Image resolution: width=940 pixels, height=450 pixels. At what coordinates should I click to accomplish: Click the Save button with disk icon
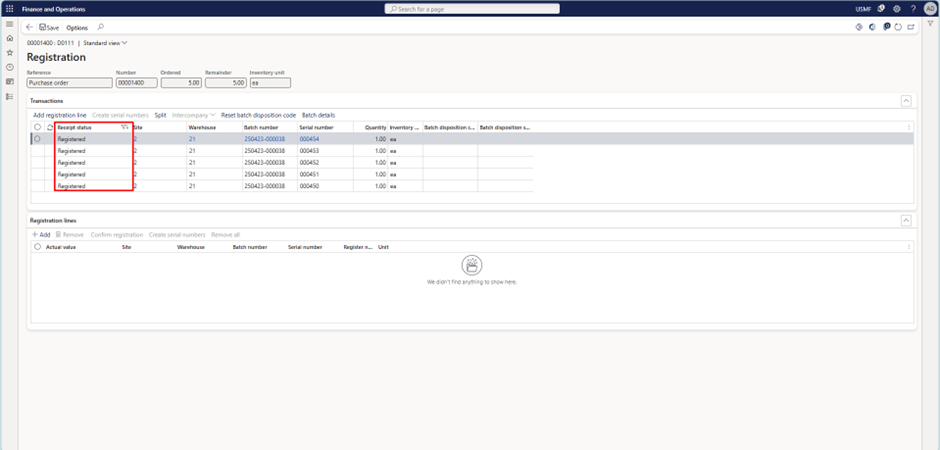click(49, 28)
